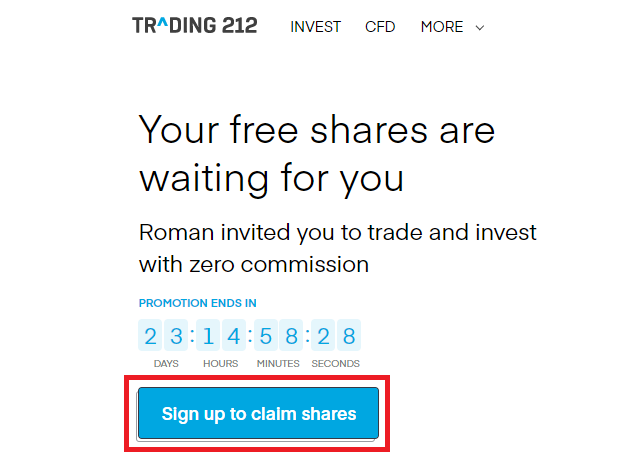Open the CFD menu item
Image resolution: width=618 pixels, height=463 pixels.
380,27
